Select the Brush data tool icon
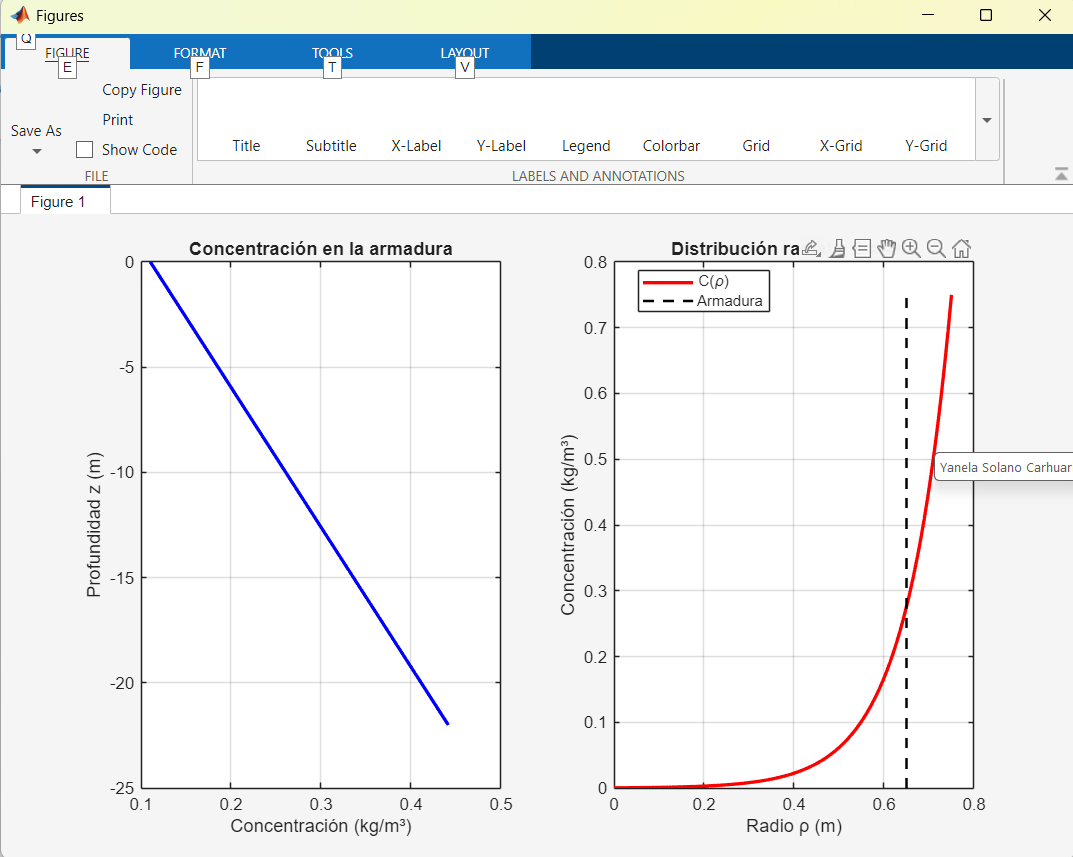1073x857 pixels. click(838, 249)
